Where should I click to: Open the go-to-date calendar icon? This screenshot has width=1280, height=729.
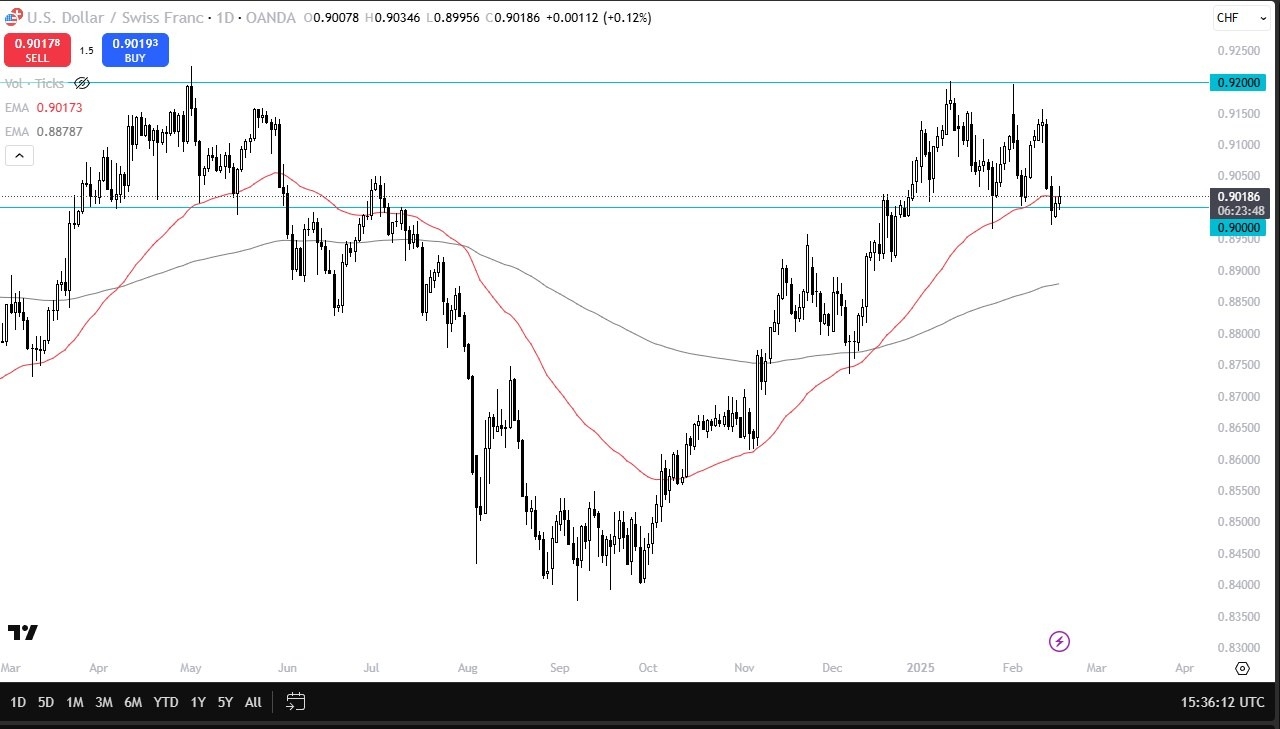[295, 702]
